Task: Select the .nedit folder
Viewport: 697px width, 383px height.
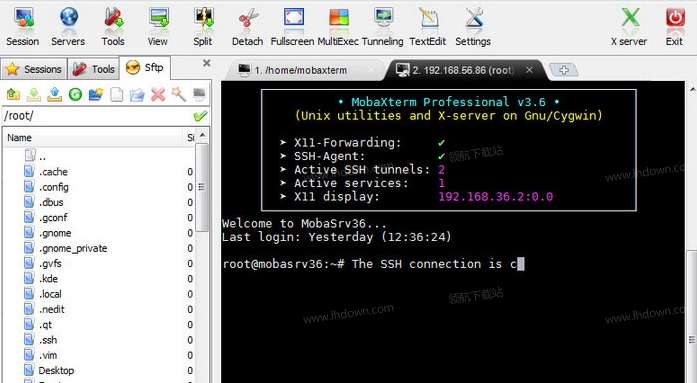Action: 44,309
